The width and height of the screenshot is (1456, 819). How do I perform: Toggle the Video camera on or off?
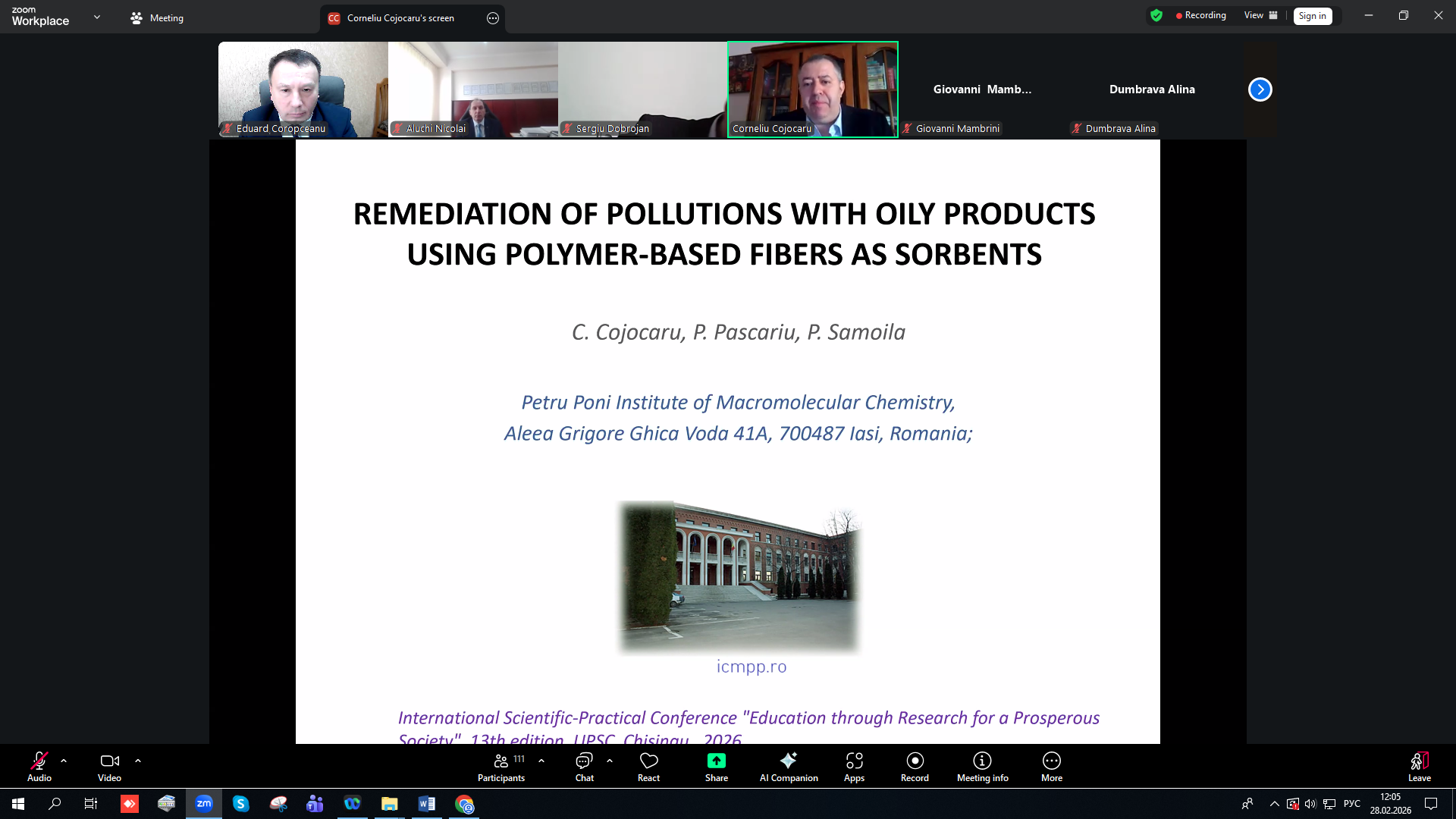click(109, 761)
